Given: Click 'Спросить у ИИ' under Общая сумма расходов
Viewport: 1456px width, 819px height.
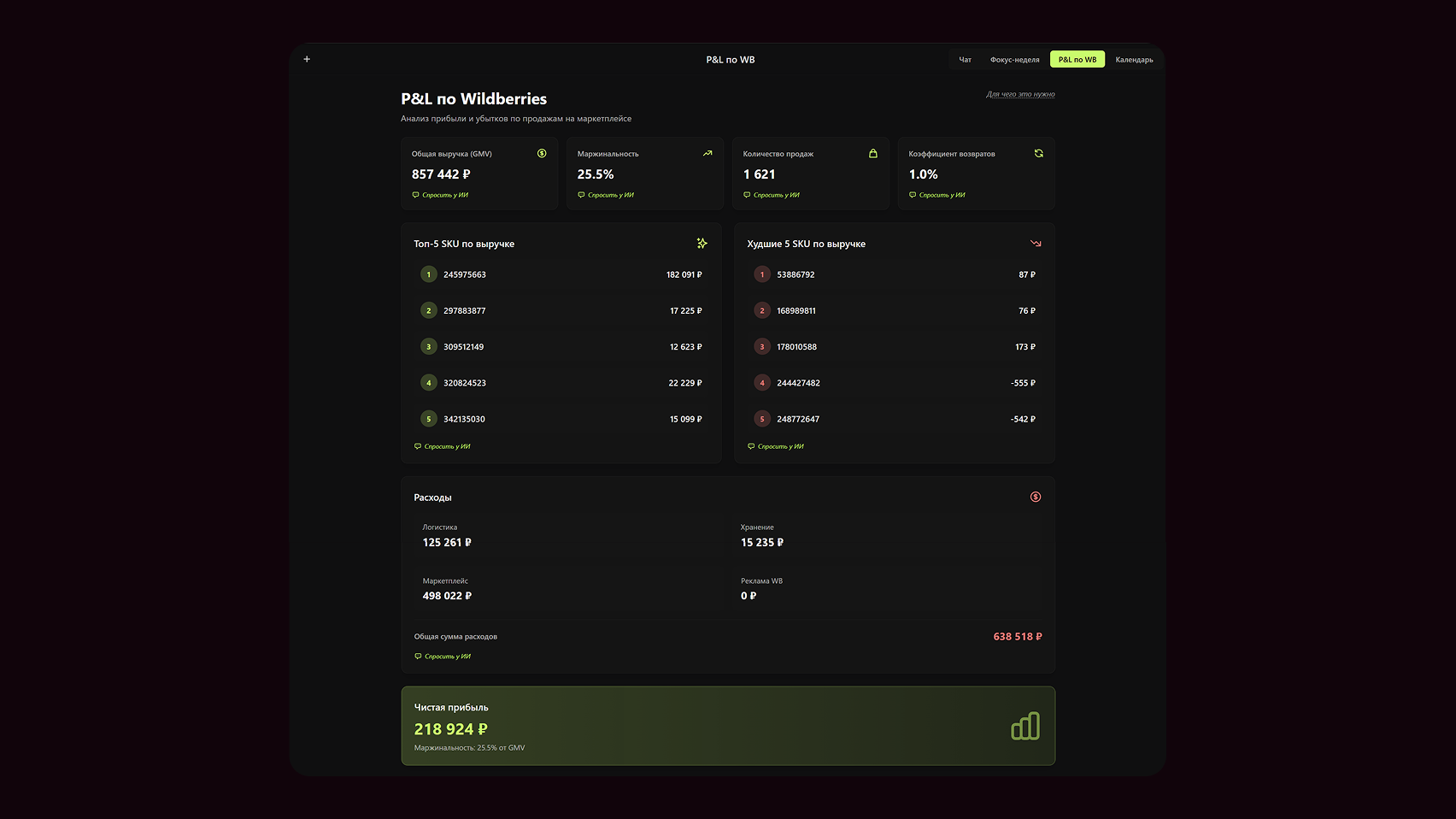Looking at the screenshot, I should tap(447, 657).
